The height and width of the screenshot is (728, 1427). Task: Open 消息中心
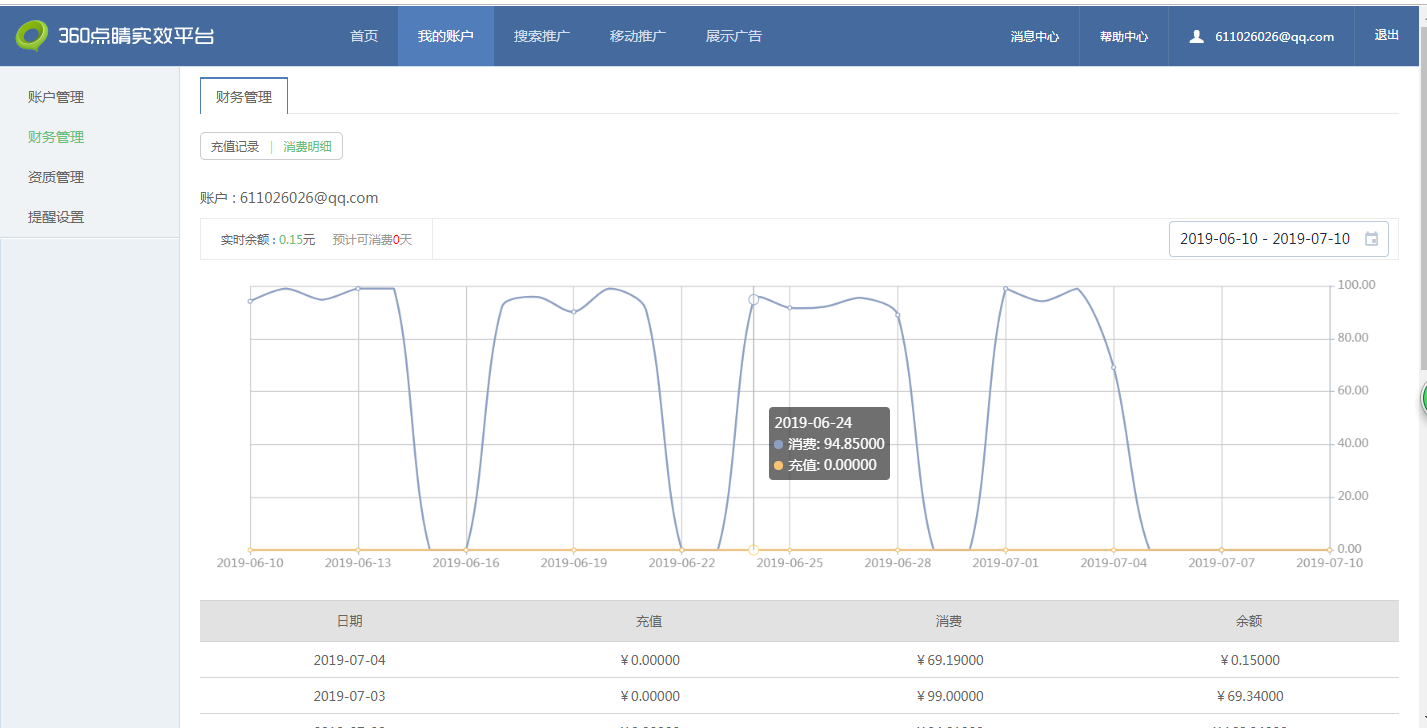point(1035,36)
